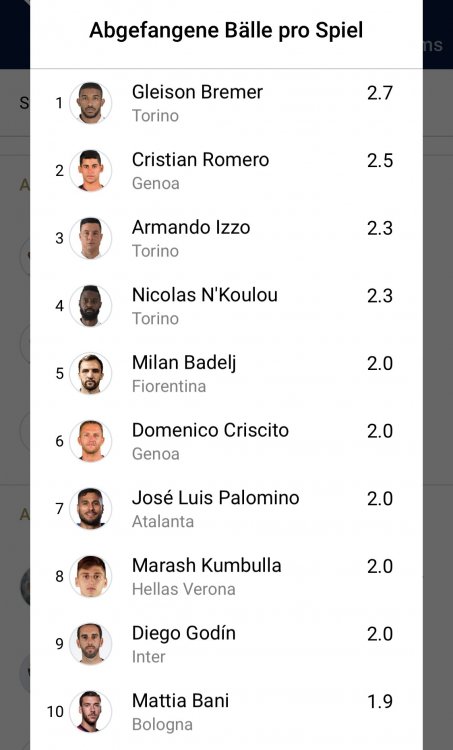Screen dimensions: 453x750
Task: Open Marash Kumbulla's Hellas Verona team label
Action: [x=184, y=589]
